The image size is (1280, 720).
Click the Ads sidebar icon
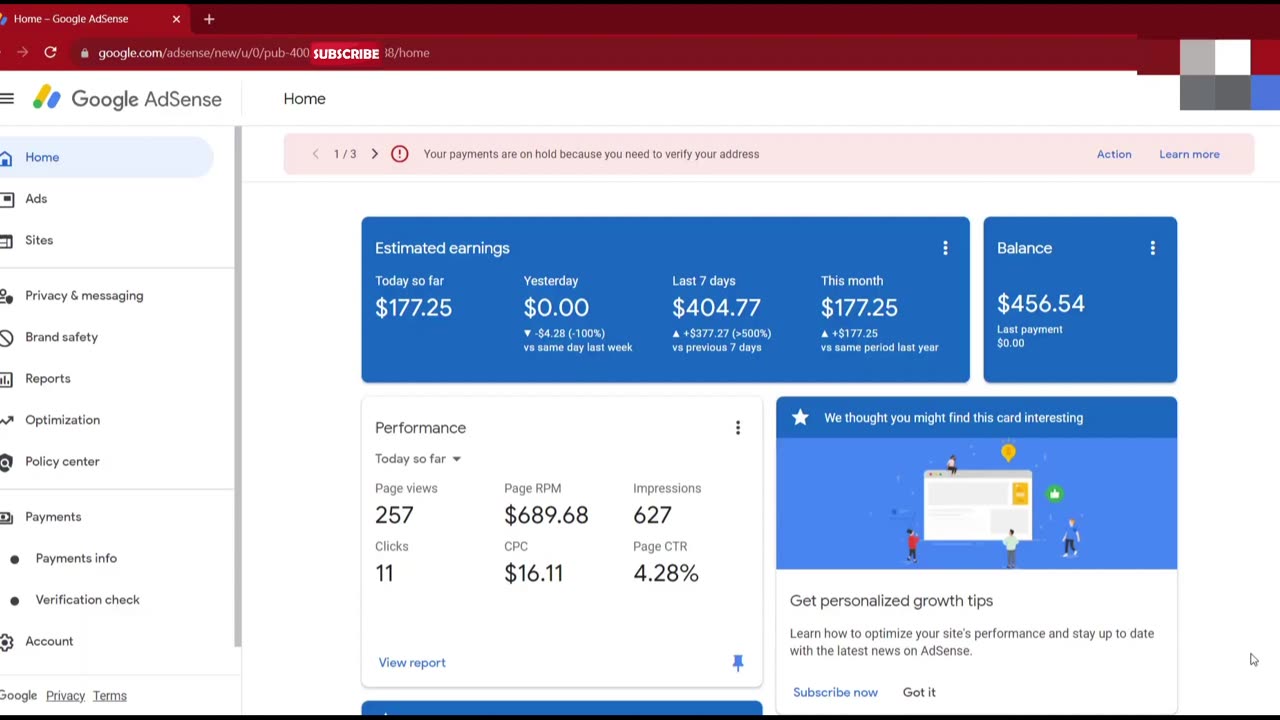coord(6,199)
